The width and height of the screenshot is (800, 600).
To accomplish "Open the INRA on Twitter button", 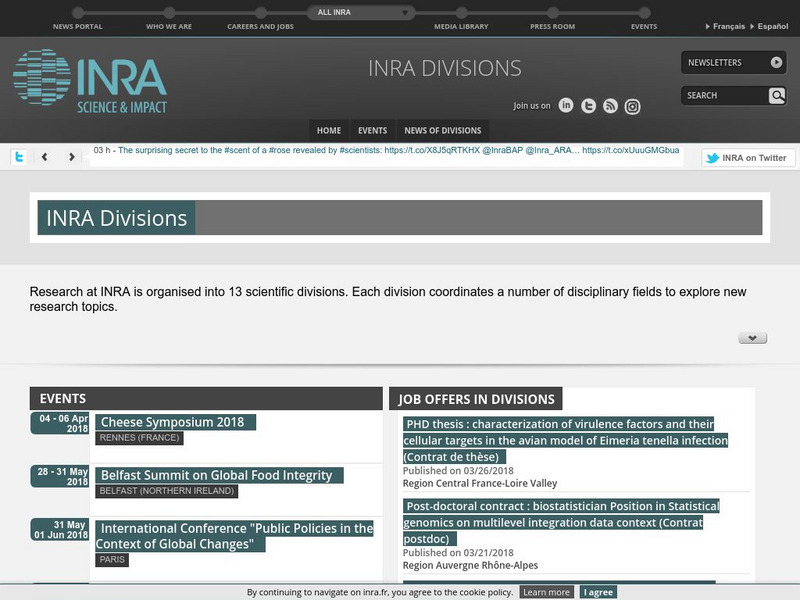I will pyautogui.click(x=748, y=158).
